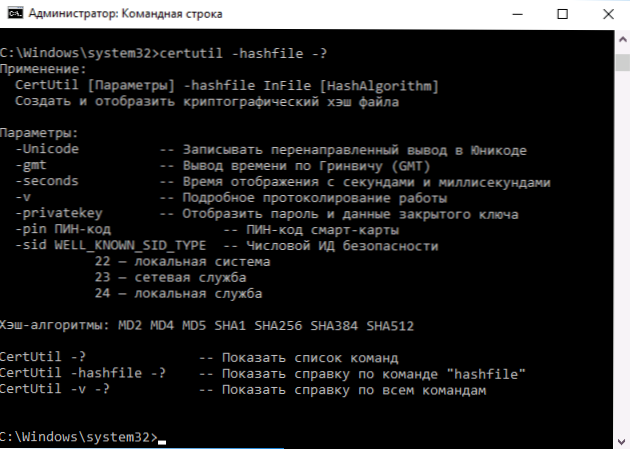Minimize the Command Prompt window
This screenshot has height=449, width=630.
pyautogui.click(x=518, y=14)
